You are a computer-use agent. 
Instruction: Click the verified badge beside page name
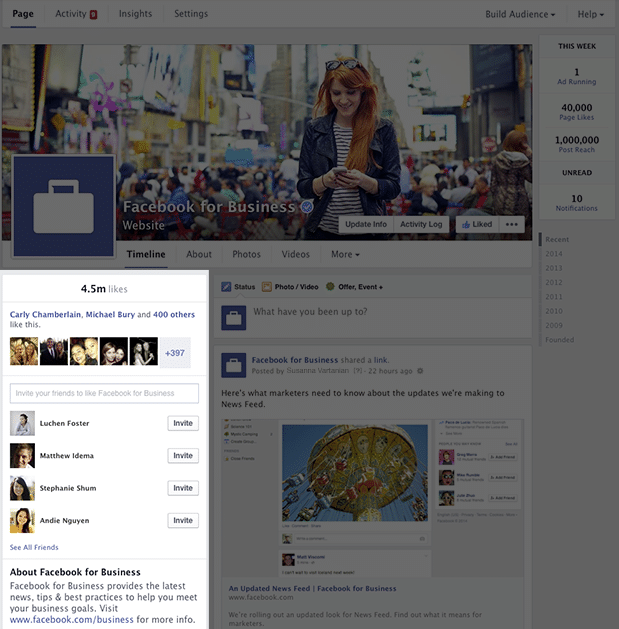point(307,207)
